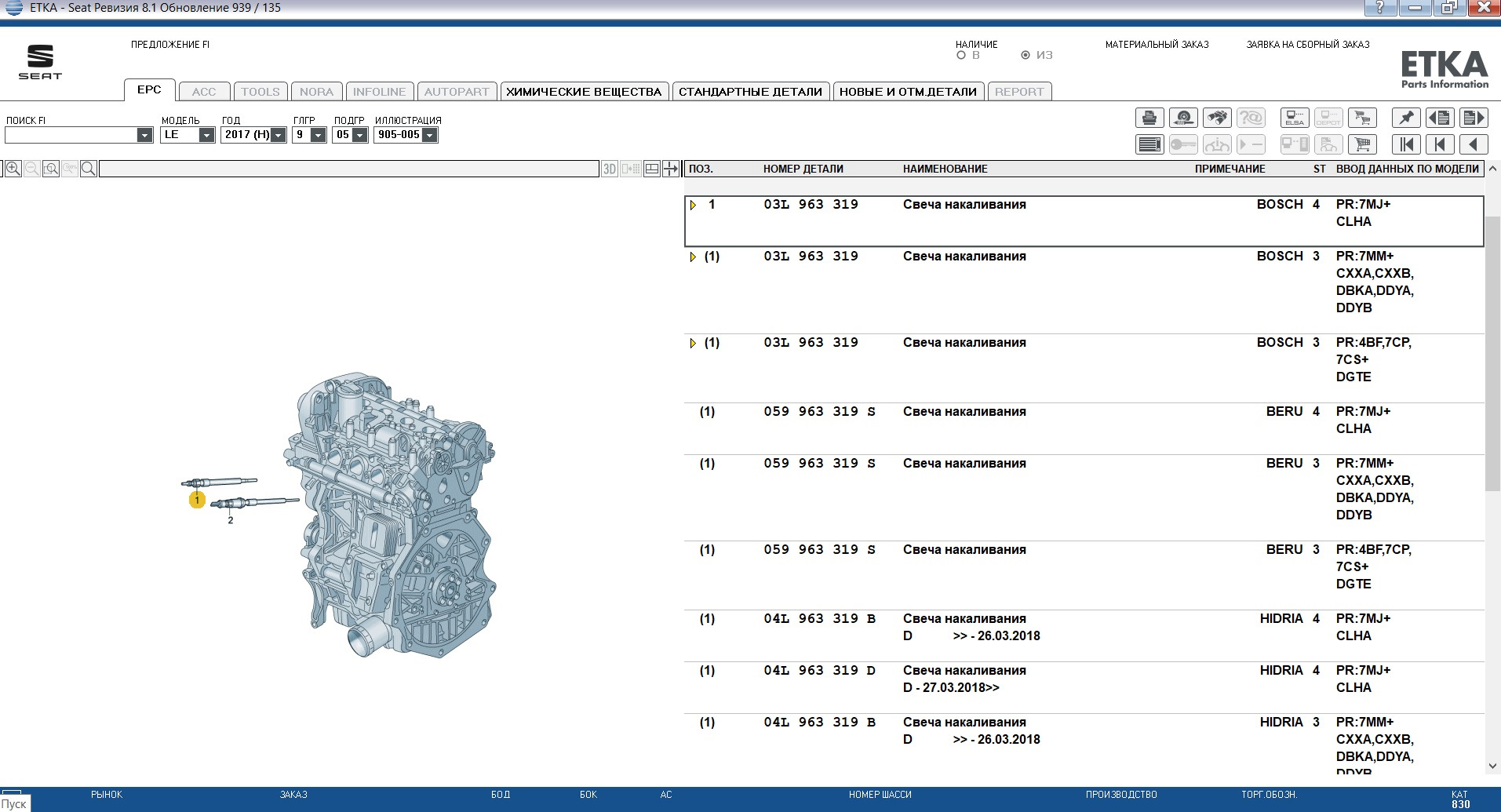Switch to the СТАНДАРТНЫЕ ДЕТАЛИ tab

click(752, 91)
